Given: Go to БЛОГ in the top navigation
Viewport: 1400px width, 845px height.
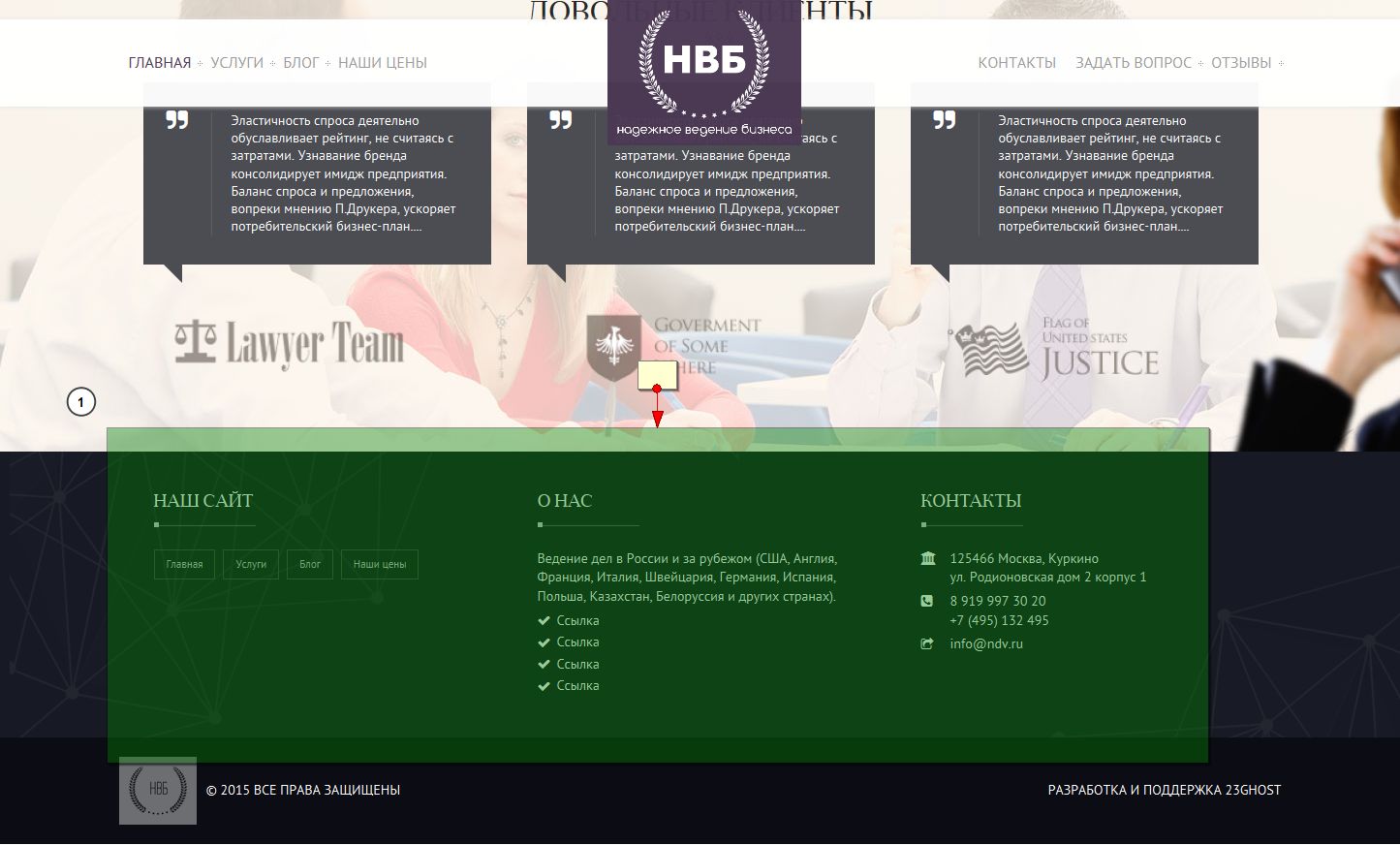Looking at the screenshot, I should [301, 63].
